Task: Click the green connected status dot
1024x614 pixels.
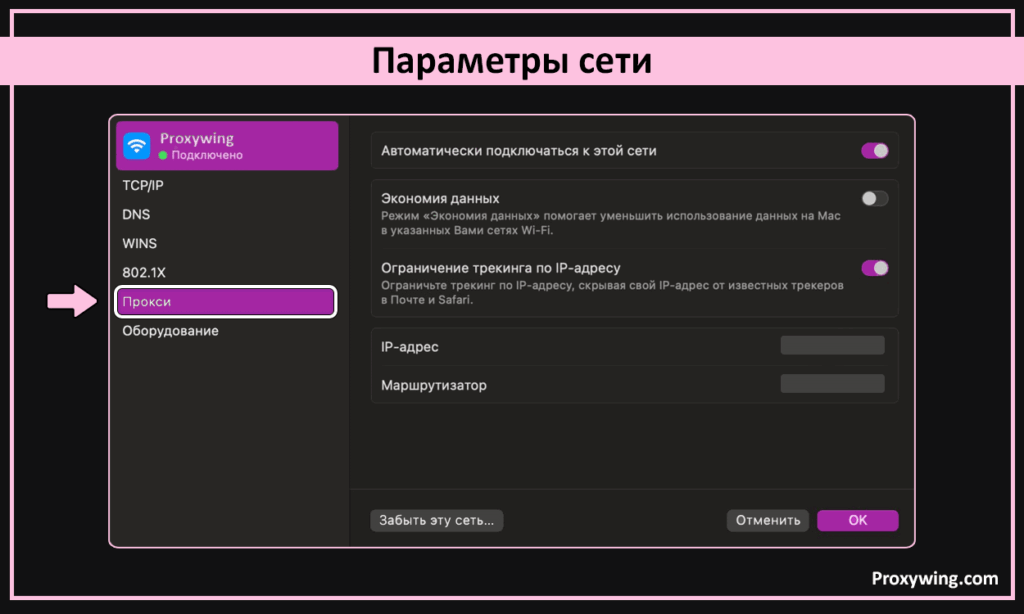Action: coord(163,156)
